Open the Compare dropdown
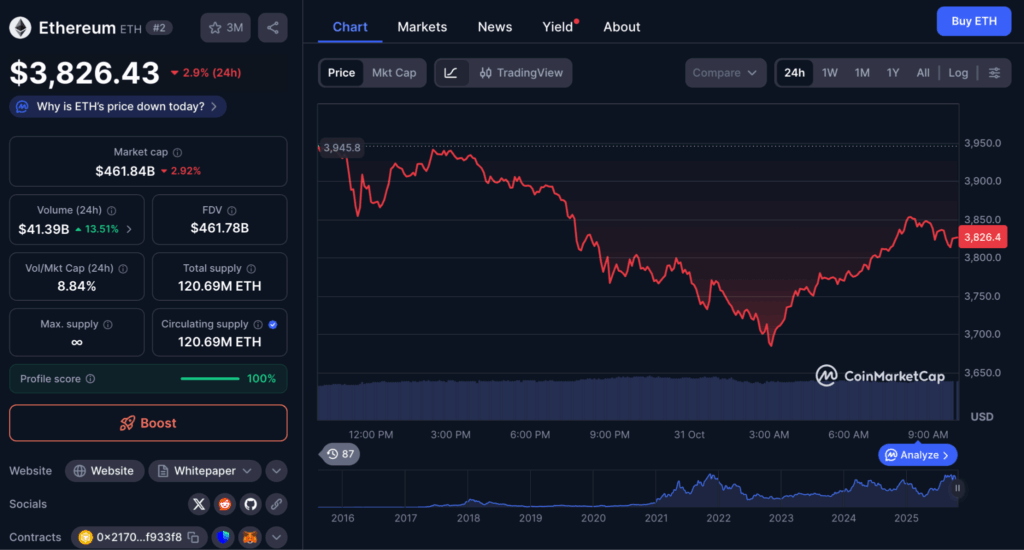The image size is (1024, 550). 726,73
